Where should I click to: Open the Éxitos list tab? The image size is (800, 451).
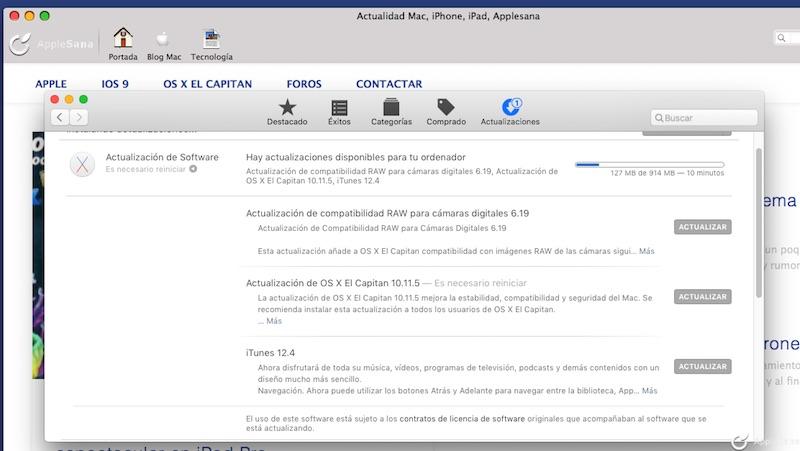(339, 111)
